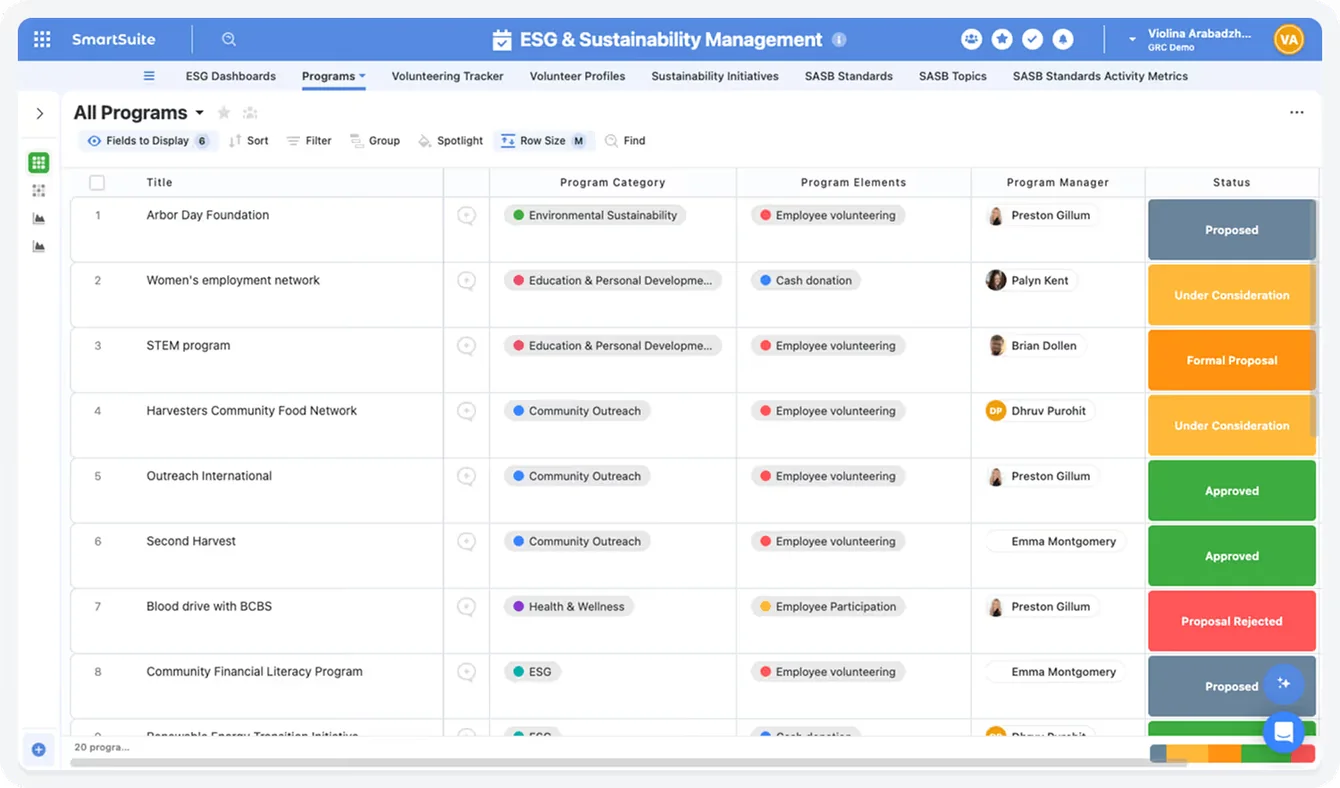Image resolution: width=1340 pixels, height=788 pixels.
Task: Open the comment icon for Second Harvest
Action: [x=466, y=541]
